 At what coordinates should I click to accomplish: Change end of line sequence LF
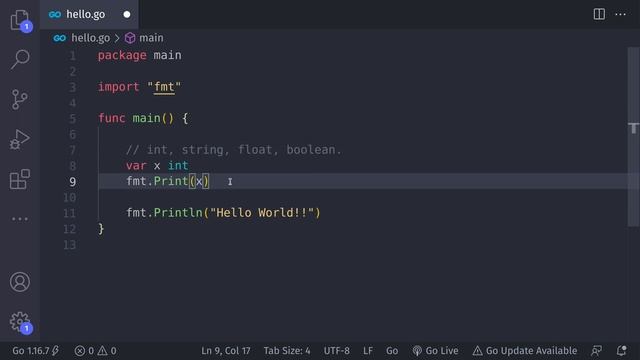pyautogui.click(x=368, y=351)
